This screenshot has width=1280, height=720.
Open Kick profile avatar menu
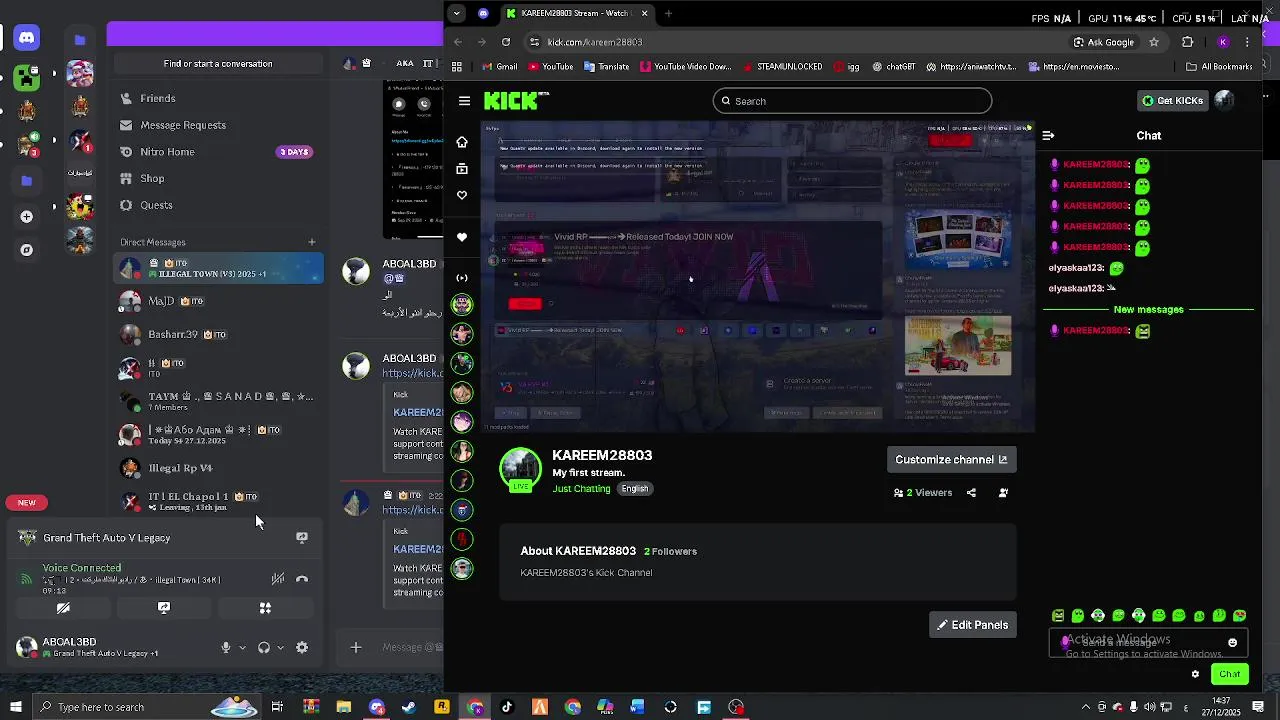tap(1224, 100)
